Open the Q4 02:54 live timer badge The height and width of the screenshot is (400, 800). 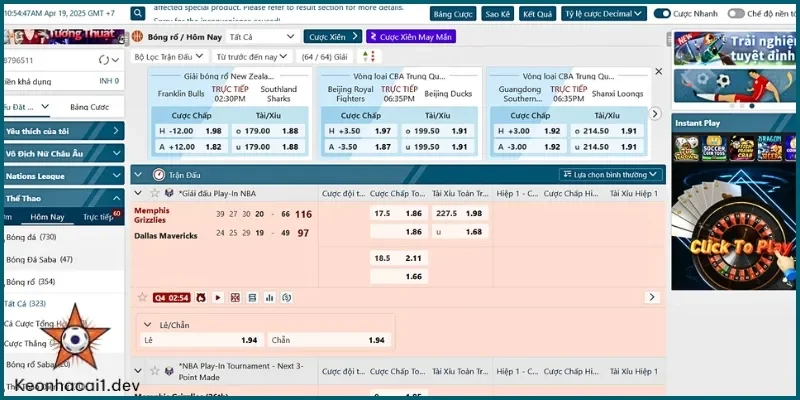171,297
